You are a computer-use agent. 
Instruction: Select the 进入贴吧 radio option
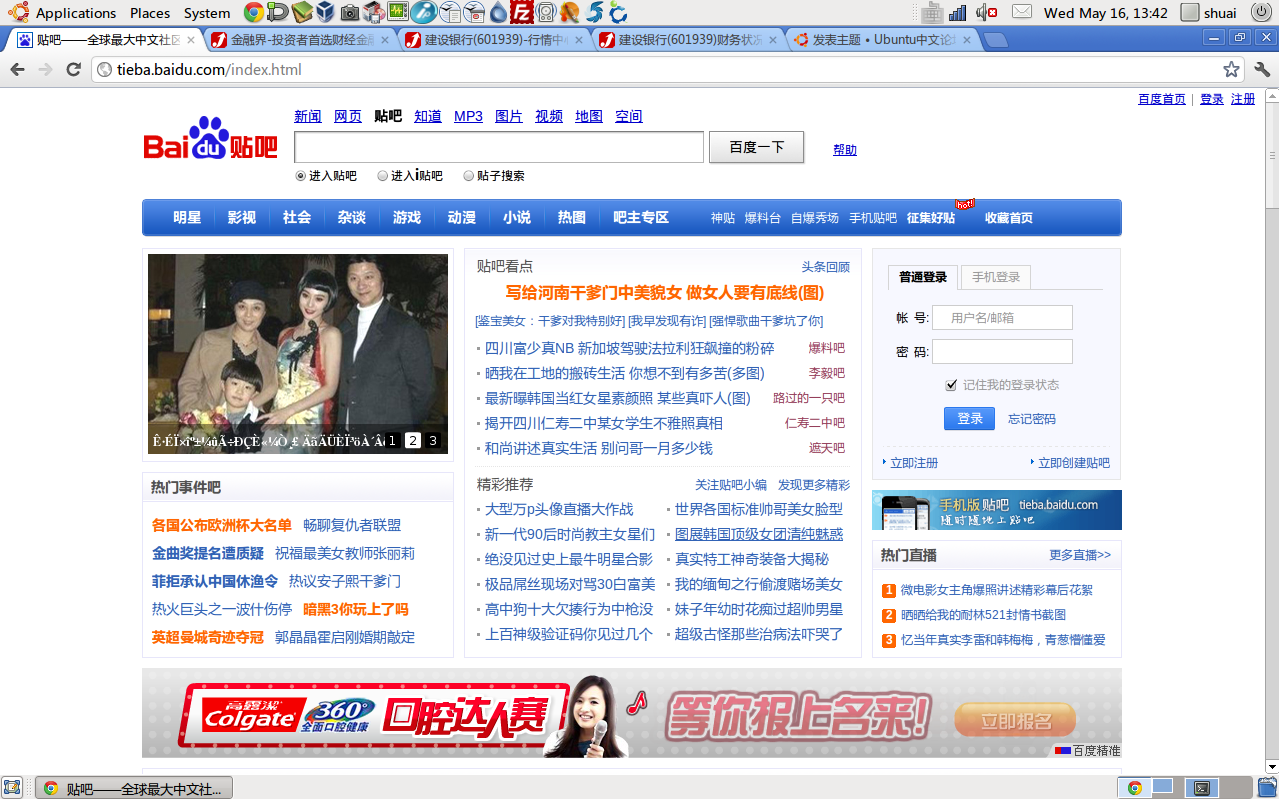301,176
